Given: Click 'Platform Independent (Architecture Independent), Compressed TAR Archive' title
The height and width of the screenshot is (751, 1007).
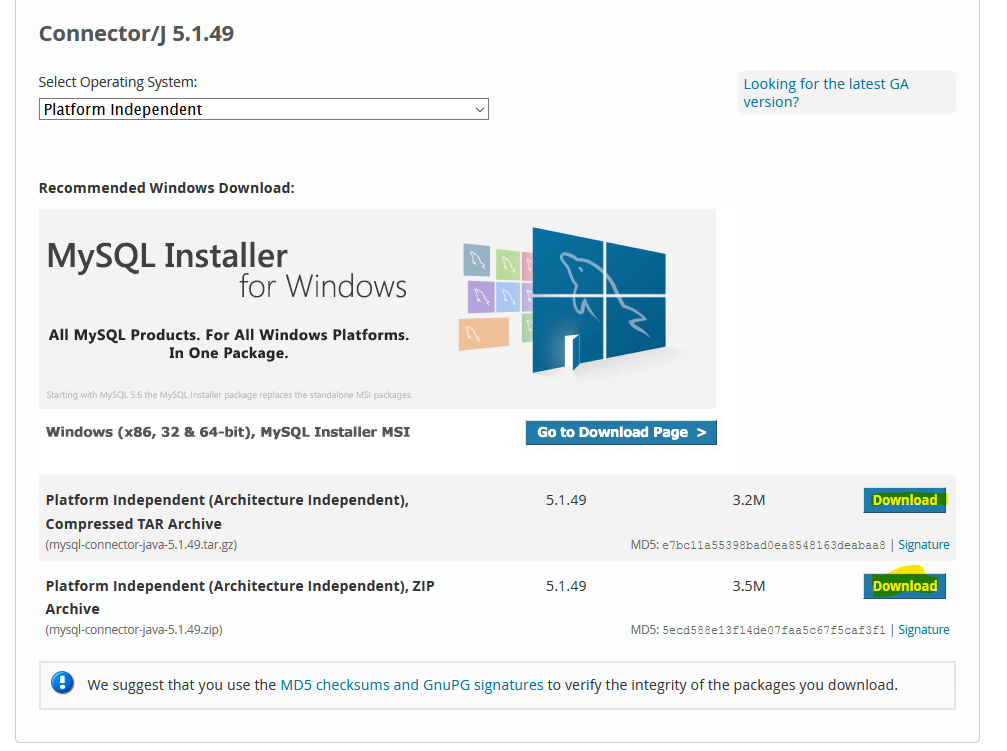Looking at the screenshot, I should pos(227,511).
